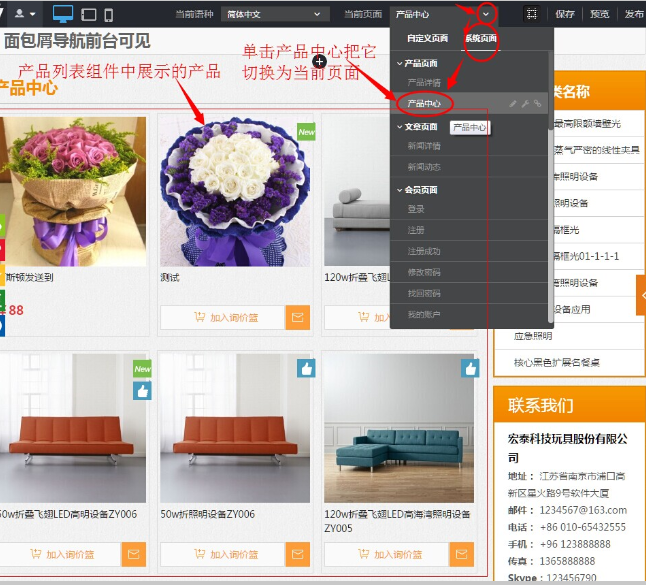Click the wrench settings icon beside 产品中心
Screen dimensions: 646x585
(525, 103)
